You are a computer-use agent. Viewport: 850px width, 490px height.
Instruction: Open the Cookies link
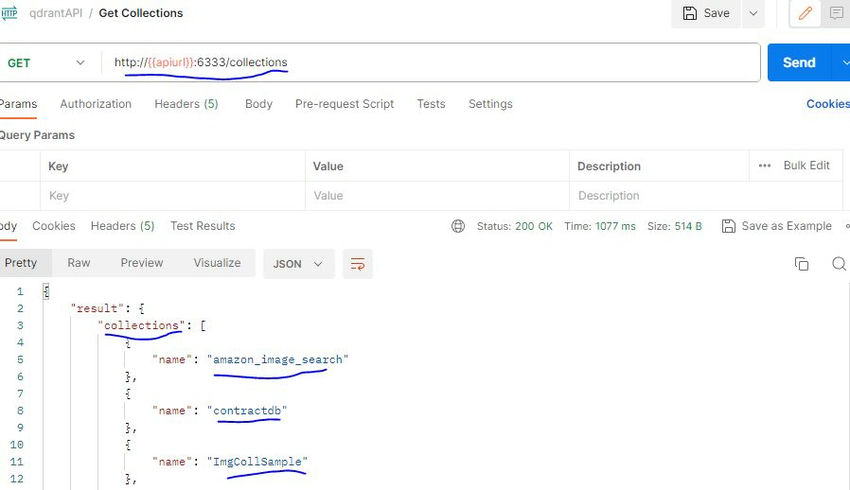[x=827, y=104]
